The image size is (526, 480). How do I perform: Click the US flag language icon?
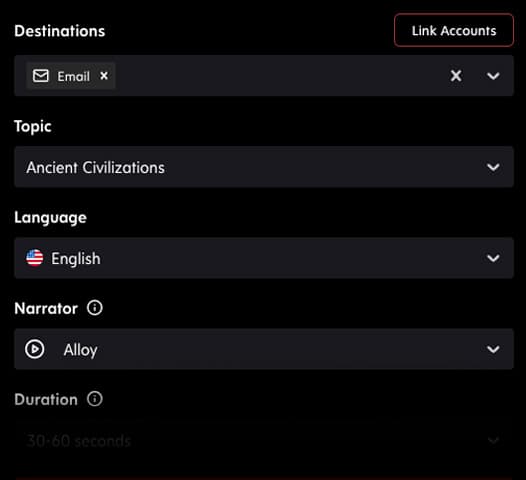pyautogui.click(x=35, y=258)
